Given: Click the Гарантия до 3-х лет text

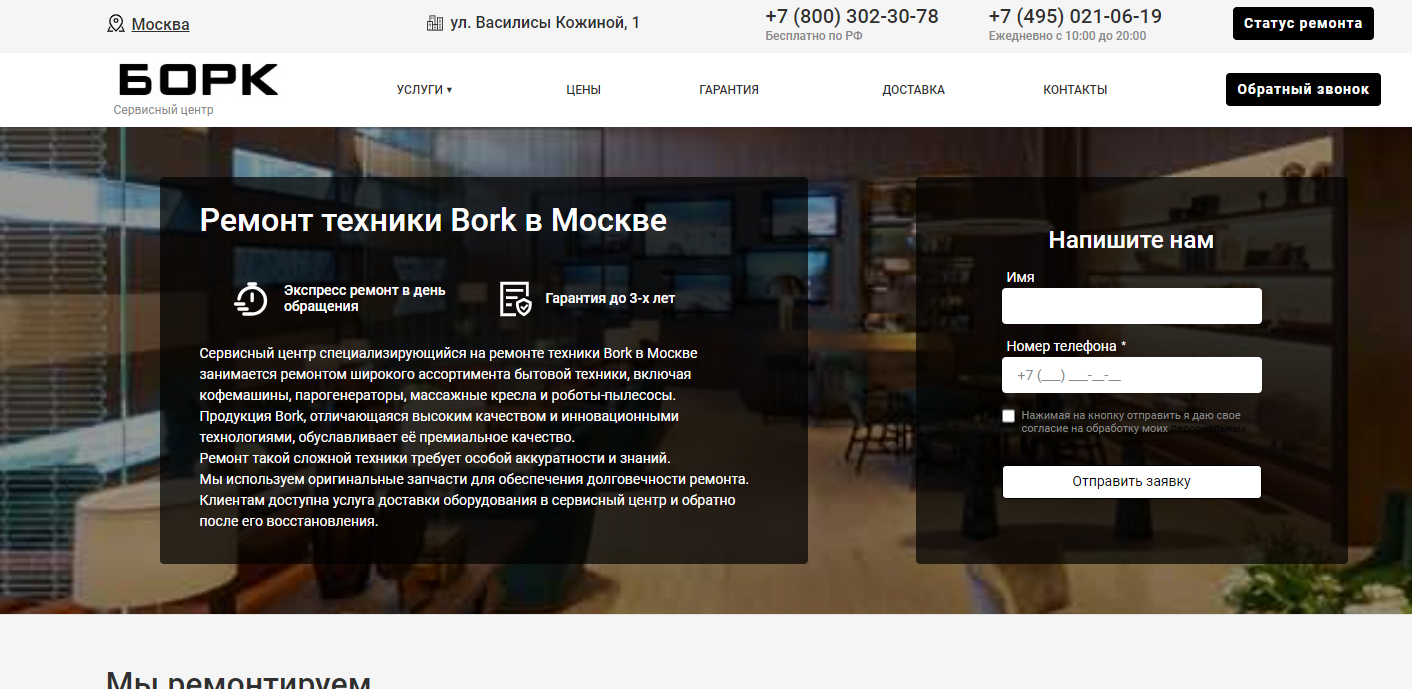Looking at the screenshot, I should [x=610, y=298].
